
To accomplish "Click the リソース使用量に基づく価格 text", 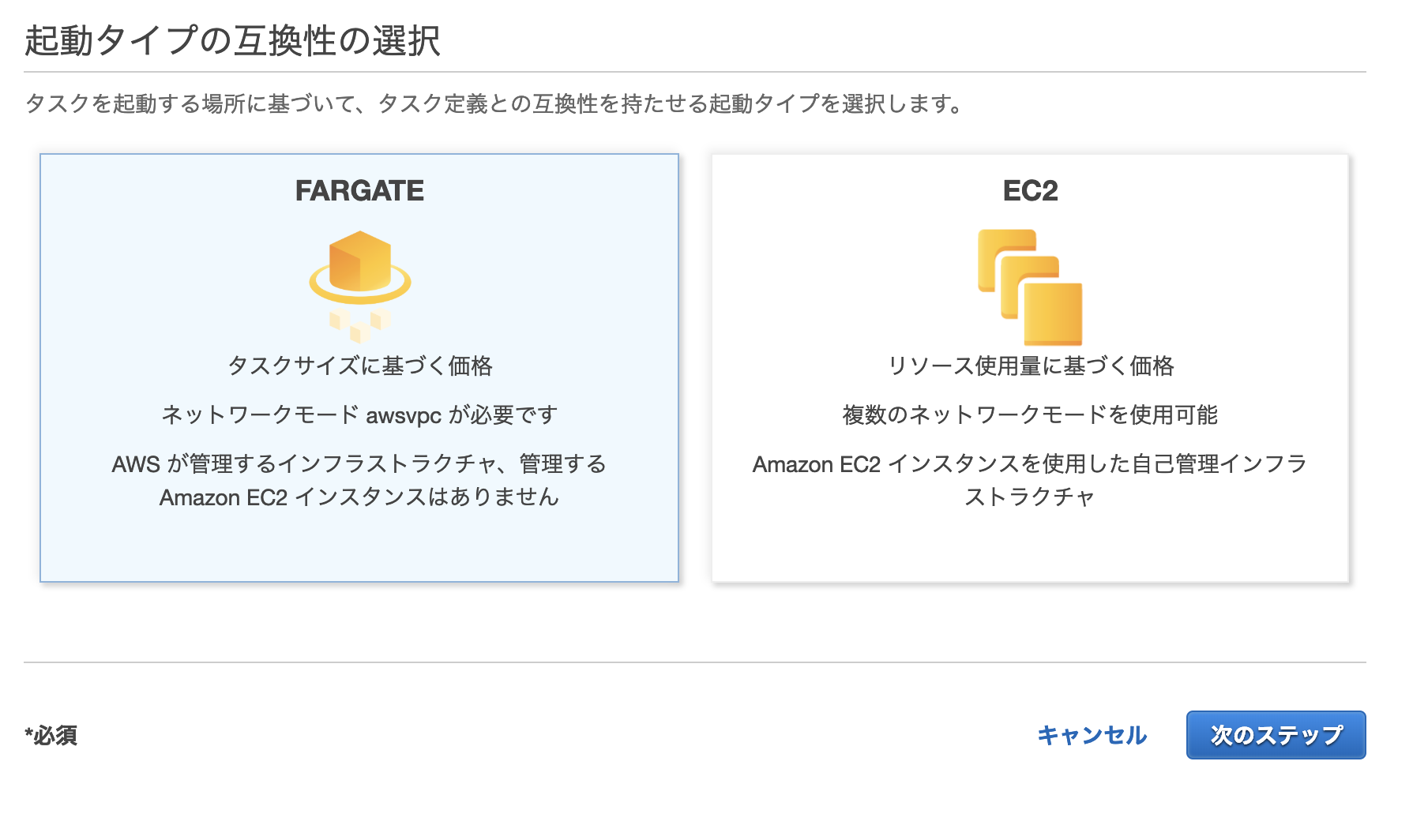I will [1030, 366].
